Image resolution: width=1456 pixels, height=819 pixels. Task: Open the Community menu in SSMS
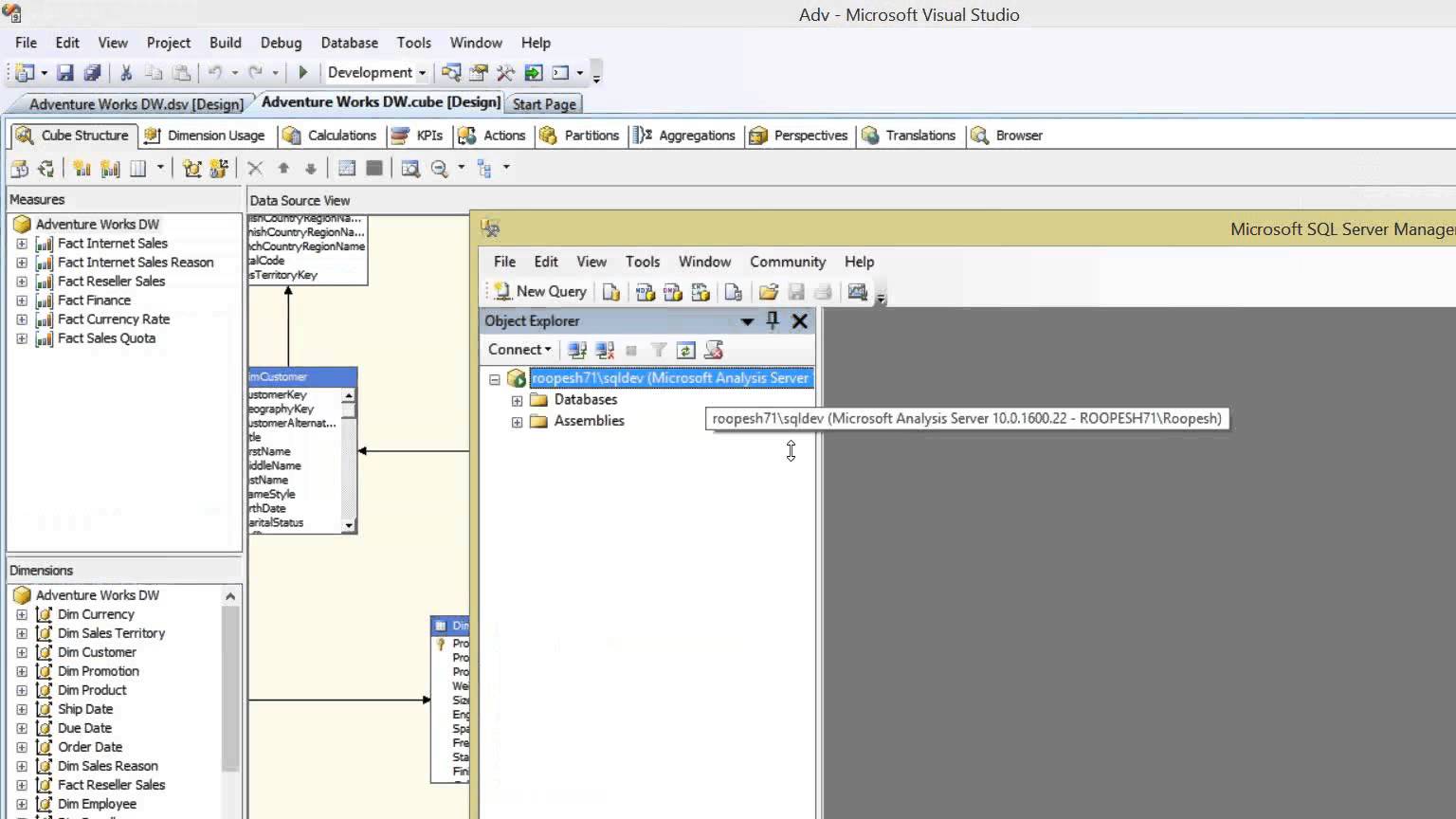click(788, 262)
